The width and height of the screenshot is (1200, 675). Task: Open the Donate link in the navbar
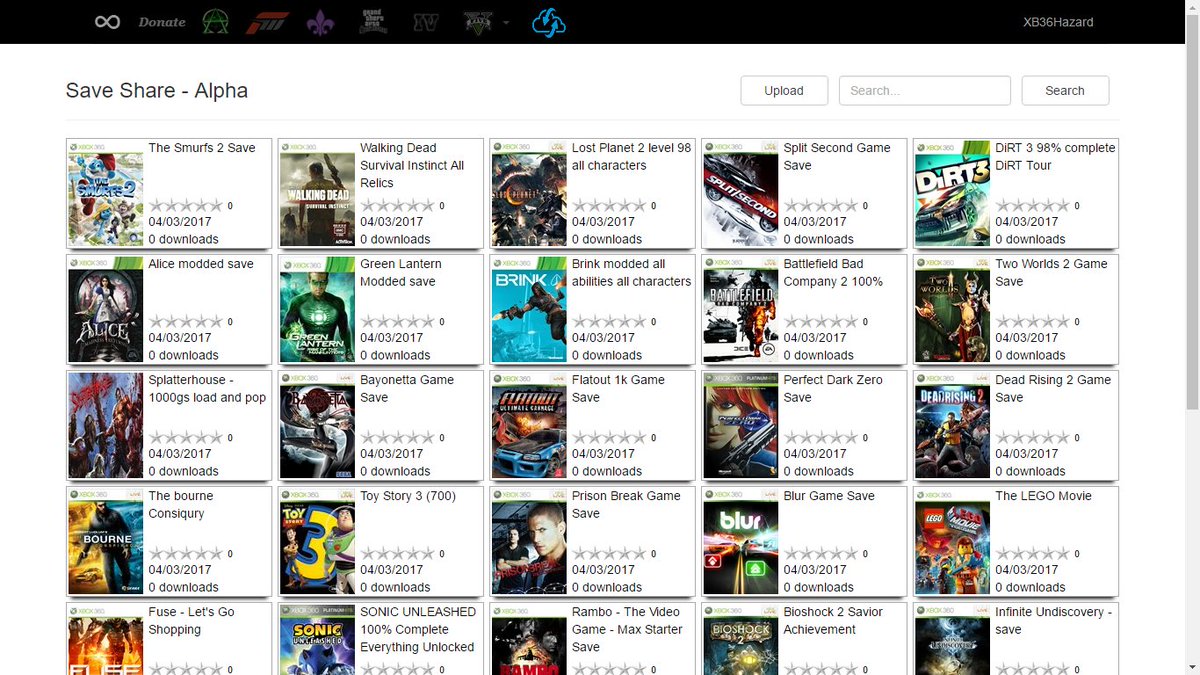tap(162, 22)
